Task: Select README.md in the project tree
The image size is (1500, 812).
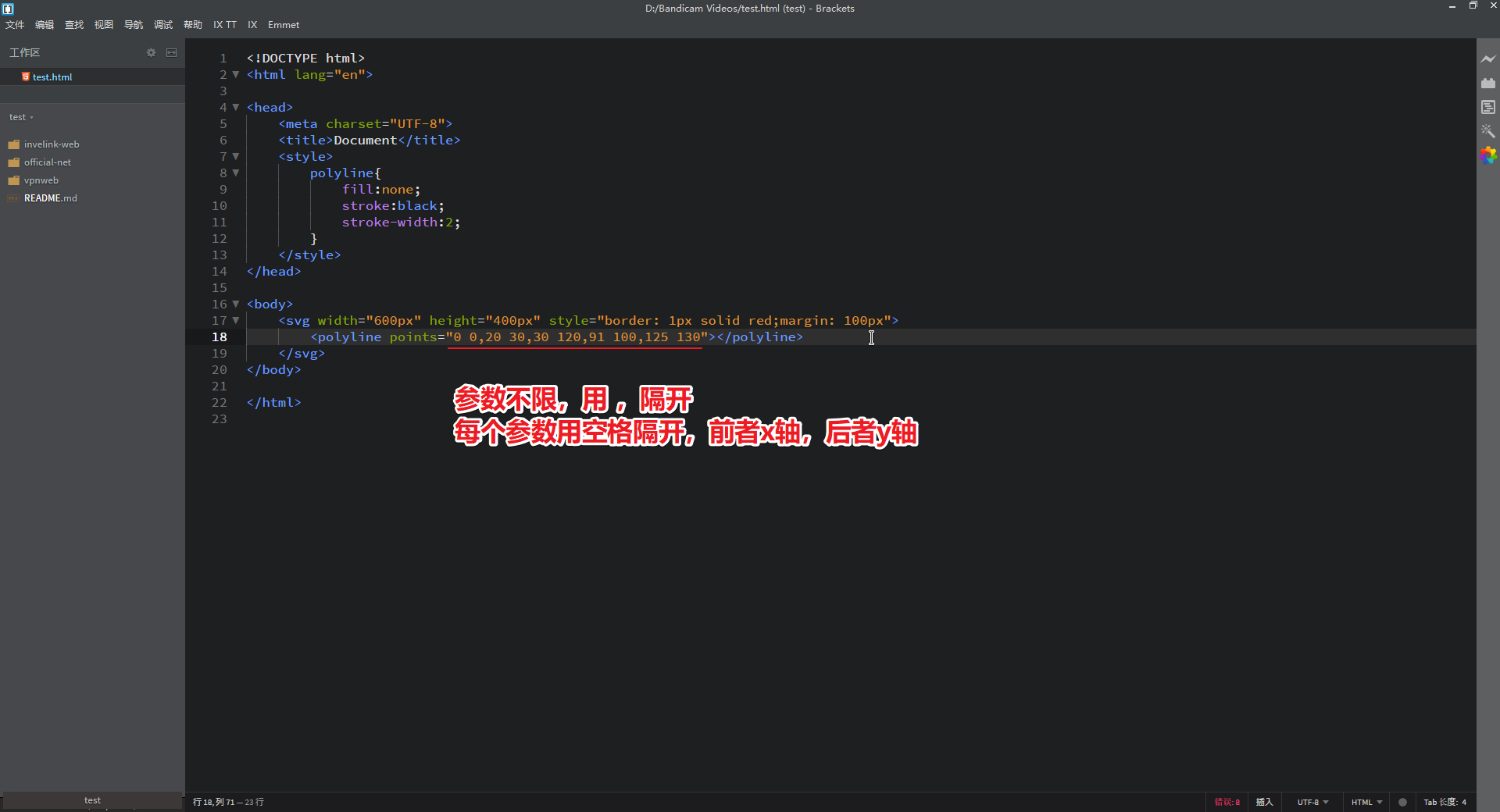Action: 50,198
